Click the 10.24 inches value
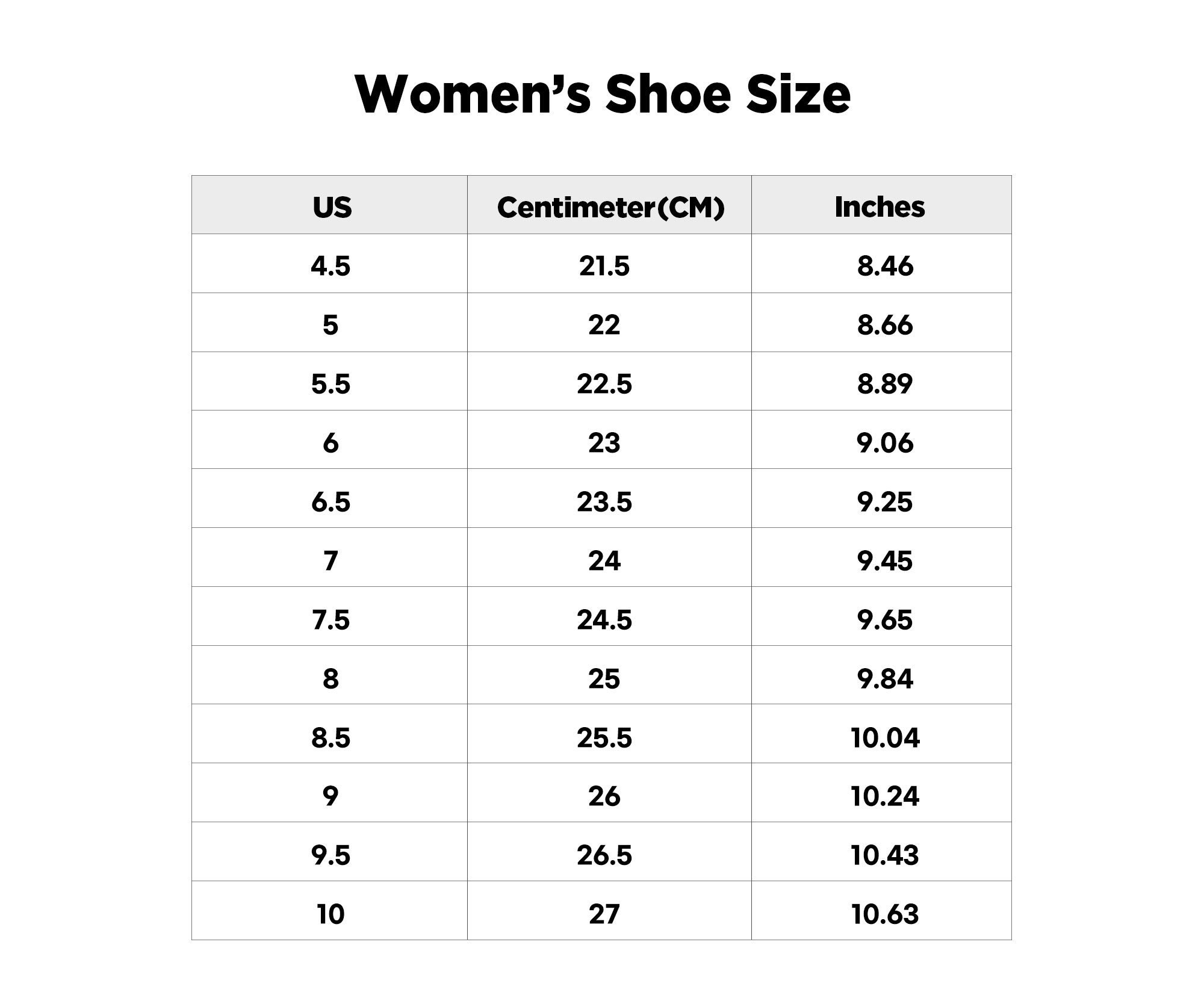 click(x=885, y=796)
